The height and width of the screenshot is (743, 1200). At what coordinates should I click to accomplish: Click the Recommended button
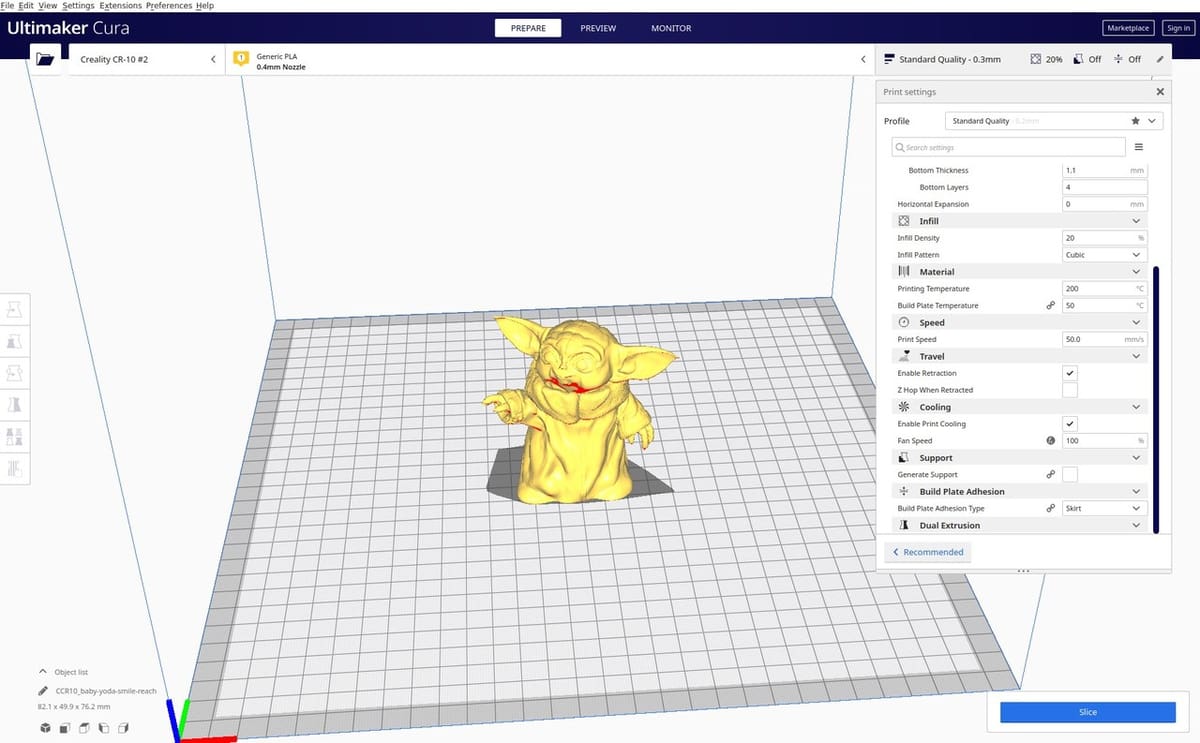coord(927,552)
